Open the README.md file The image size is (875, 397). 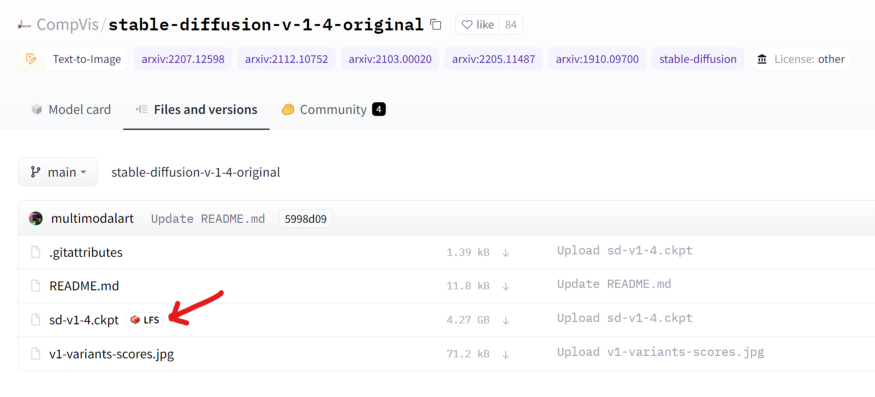pyautogui.click(x=84, y=286)
